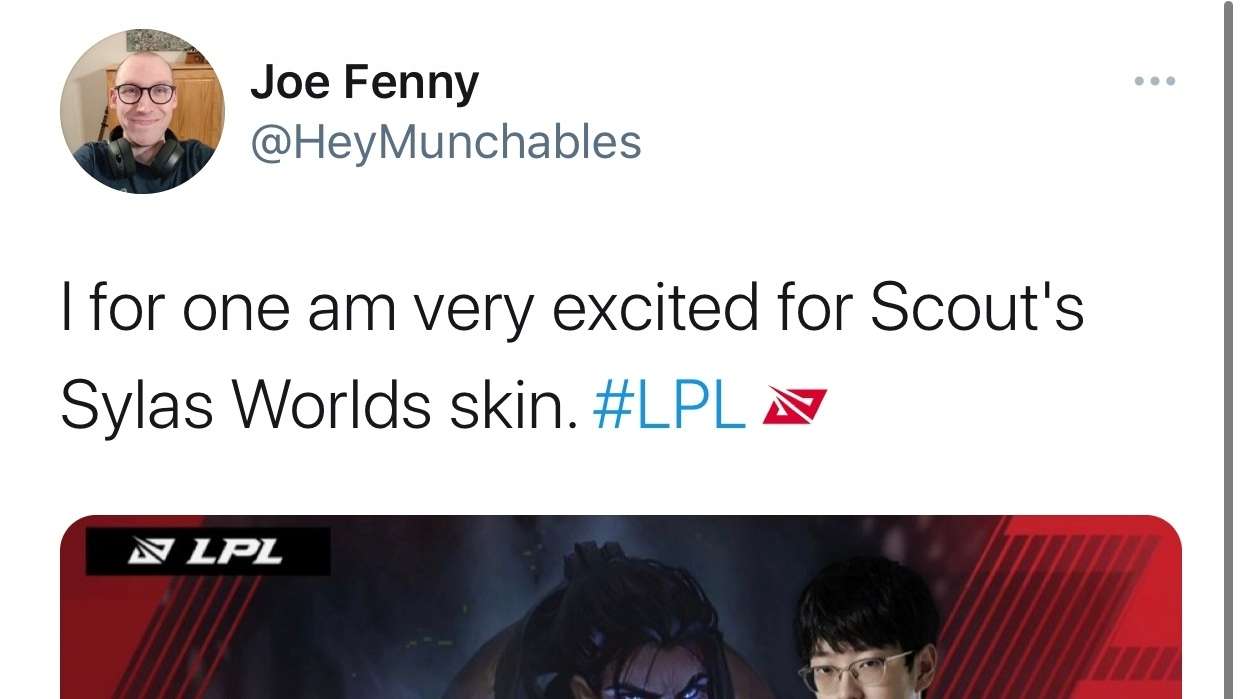
Task: Click the headphones in the profile avatar
Action: click(146, 155)
